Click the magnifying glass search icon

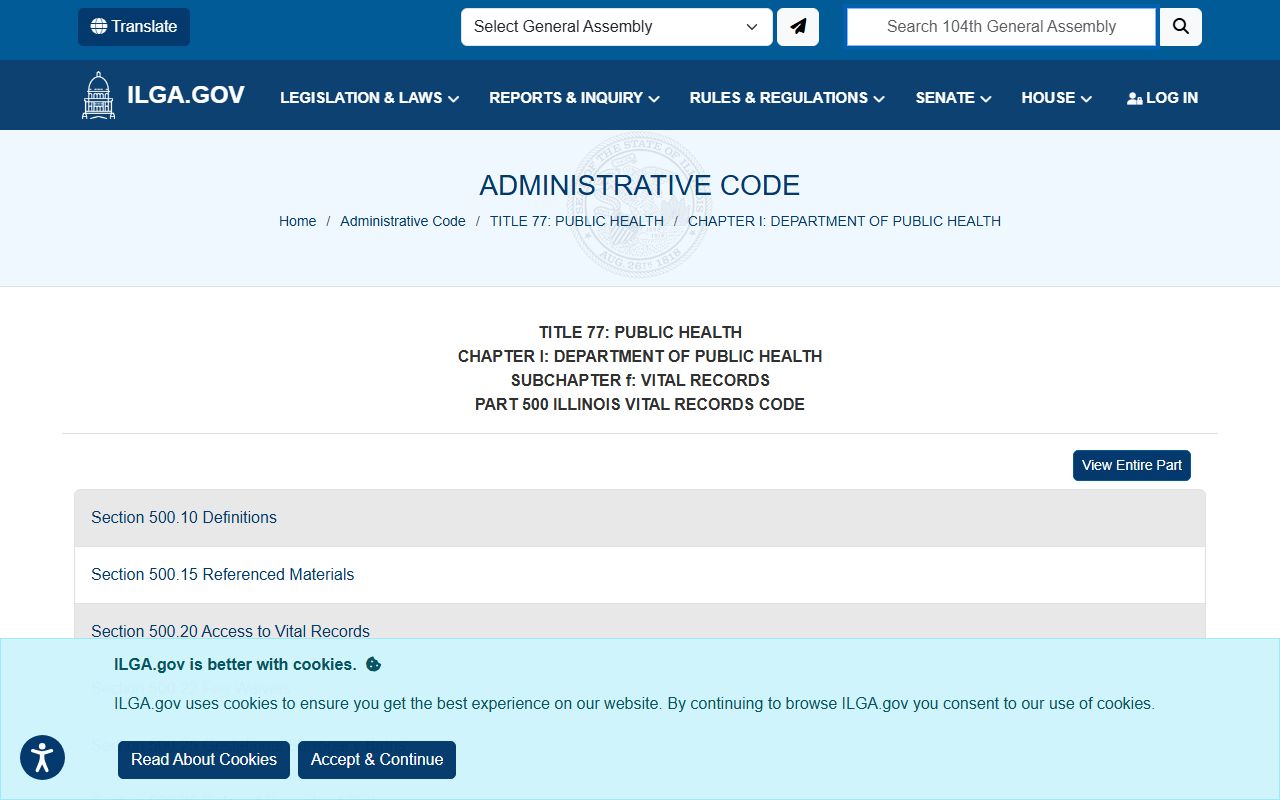click(1181, 27)
